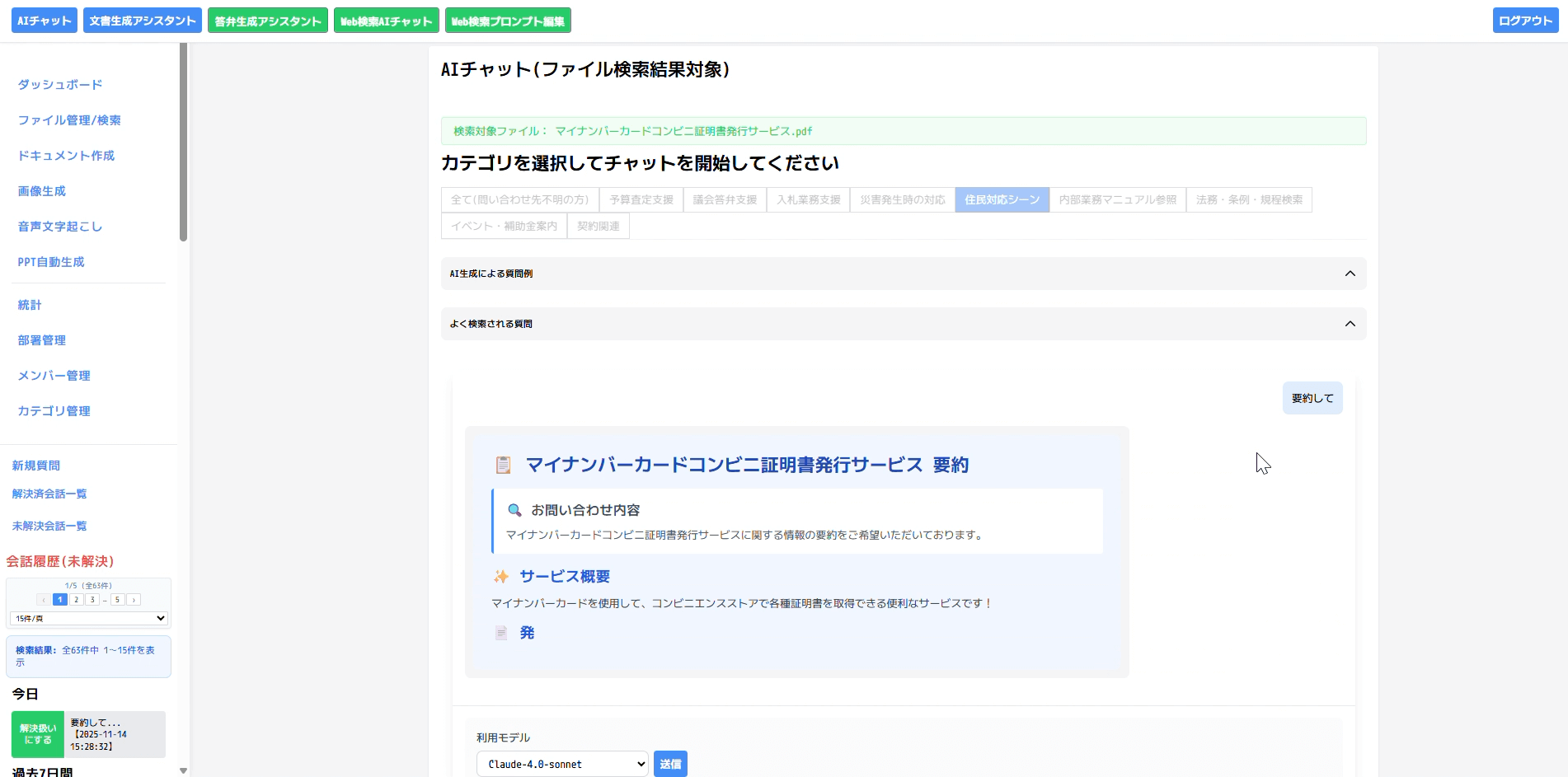Click the magnifier icon next to お問い合わせ内容

[514, 510]
